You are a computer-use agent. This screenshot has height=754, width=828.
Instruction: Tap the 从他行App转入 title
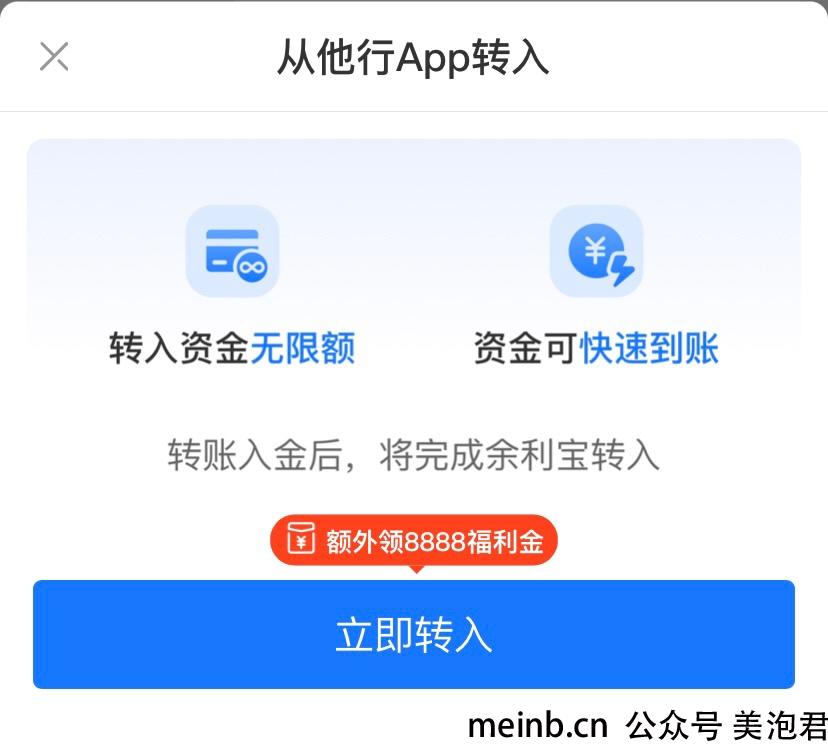point(413,57)
